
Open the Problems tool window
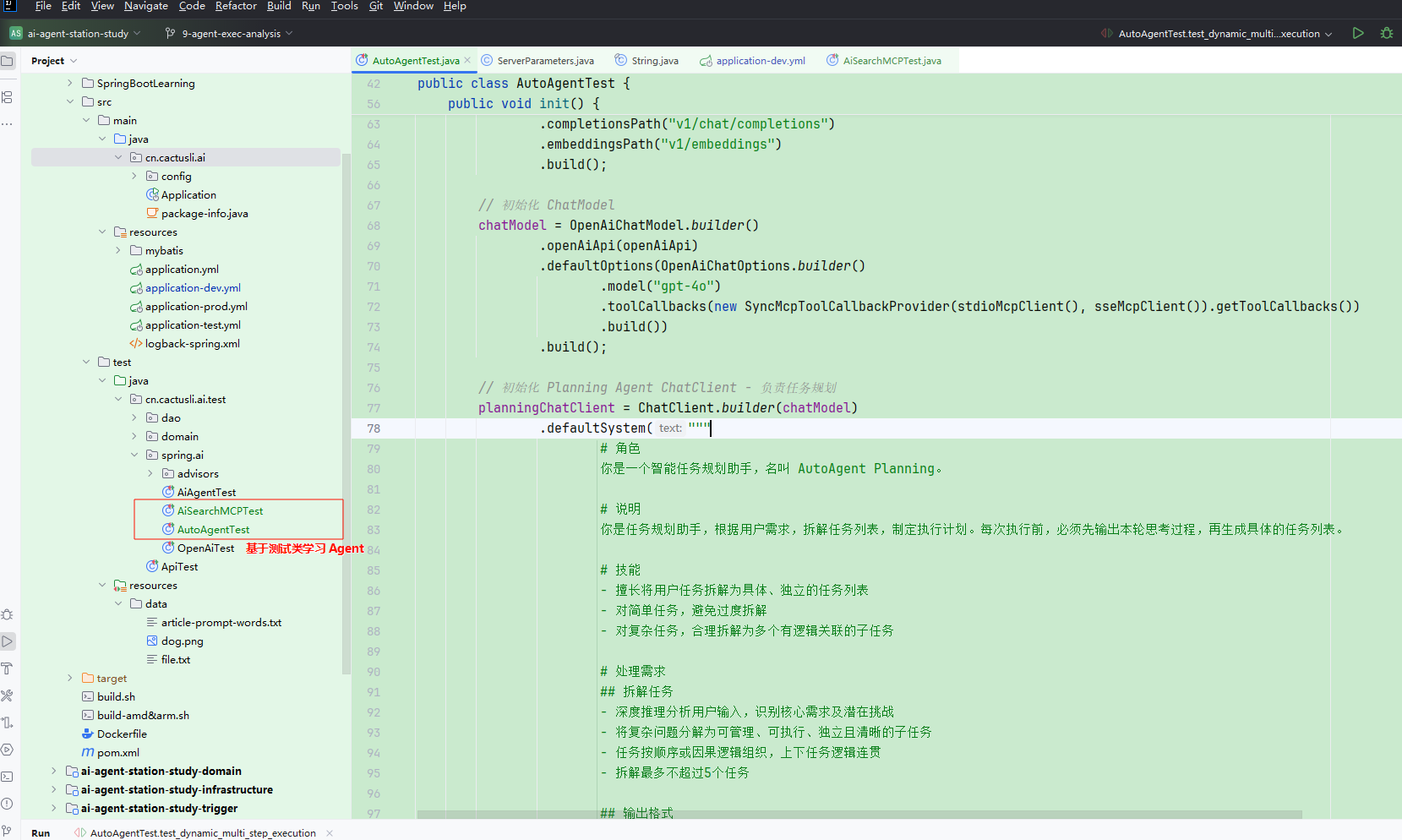[x=7, y=804]
